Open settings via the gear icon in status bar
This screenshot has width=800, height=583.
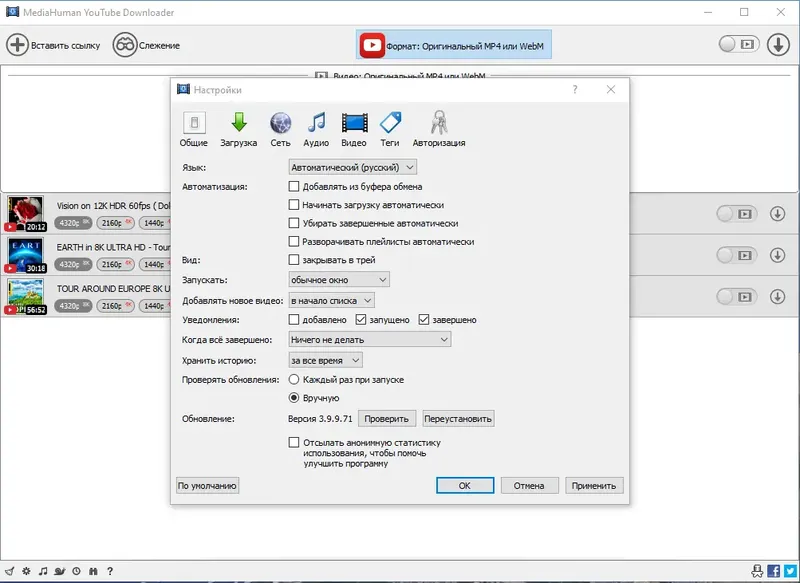27,571
